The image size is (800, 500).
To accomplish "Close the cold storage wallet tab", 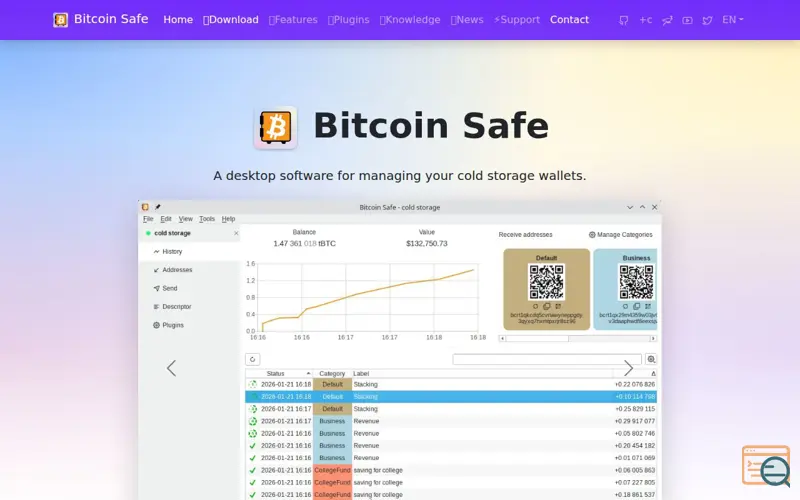I will tap(236, 233).
